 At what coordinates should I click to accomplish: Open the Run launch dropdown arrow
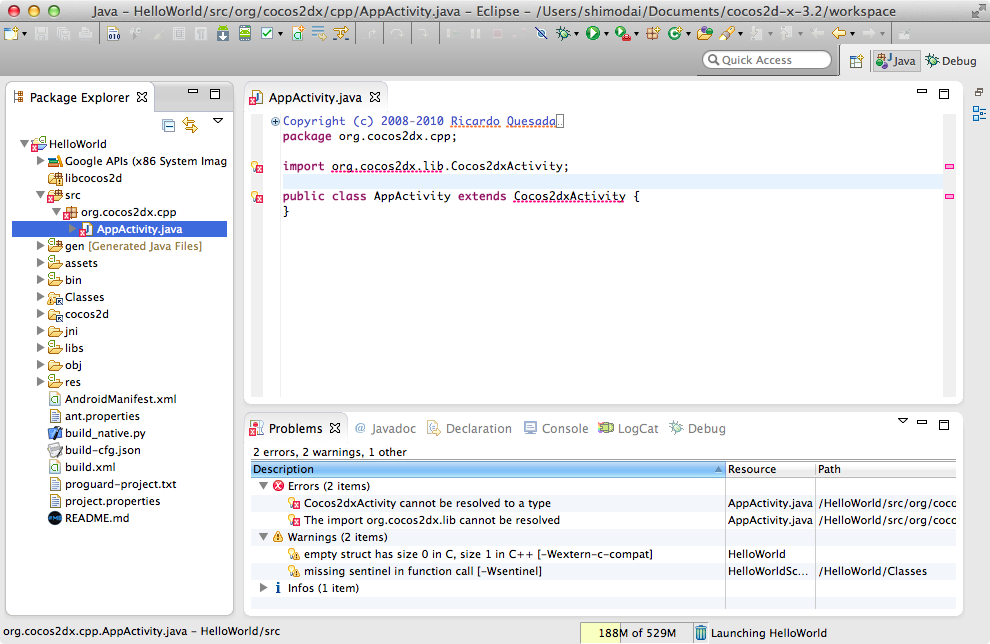[x=606, y=34]
